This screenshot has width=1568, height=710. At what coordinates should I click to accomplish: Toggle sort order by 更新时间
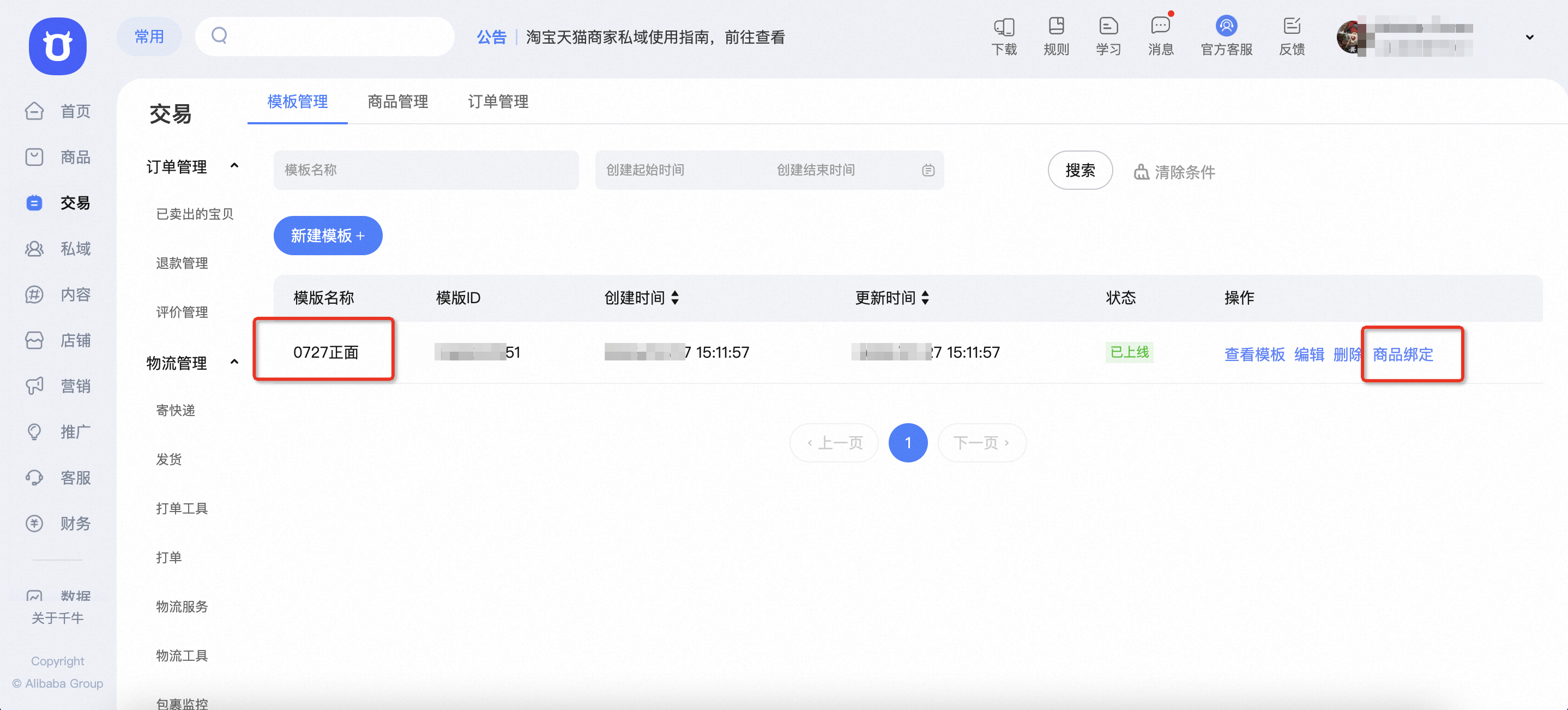[x=926, y=298]
